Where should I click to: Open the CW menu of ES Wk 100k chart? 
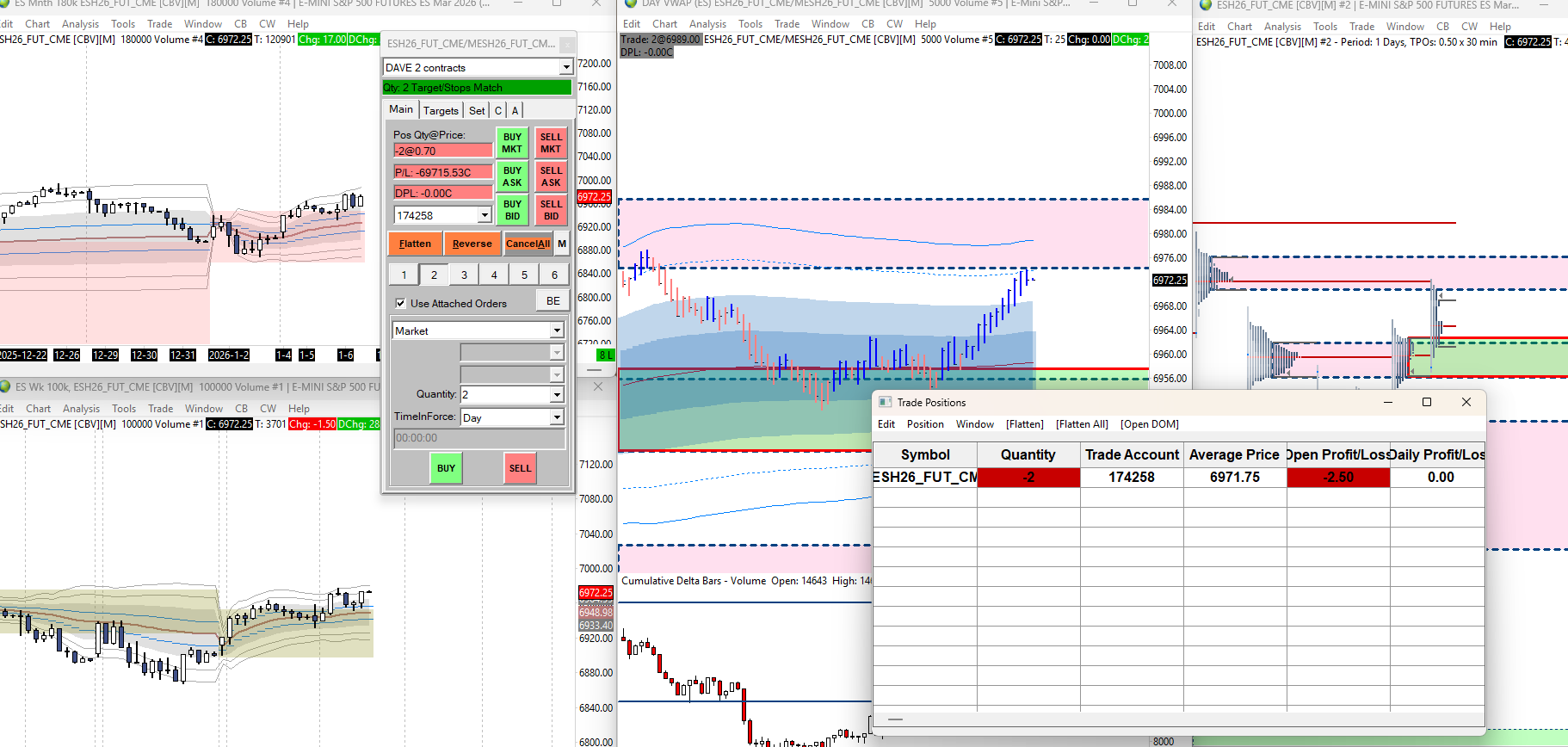click(269, 409)
